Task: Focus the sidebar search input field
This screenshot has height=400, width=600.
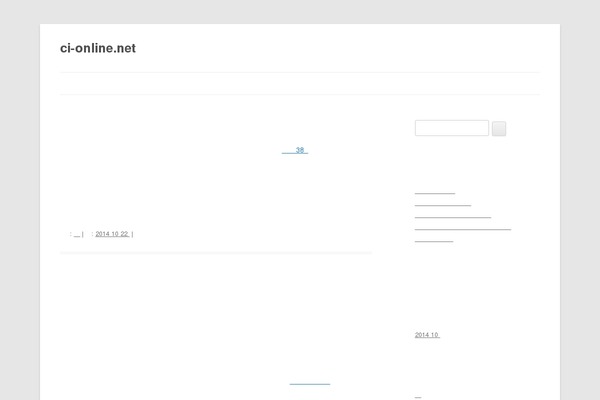Action: 452,128
